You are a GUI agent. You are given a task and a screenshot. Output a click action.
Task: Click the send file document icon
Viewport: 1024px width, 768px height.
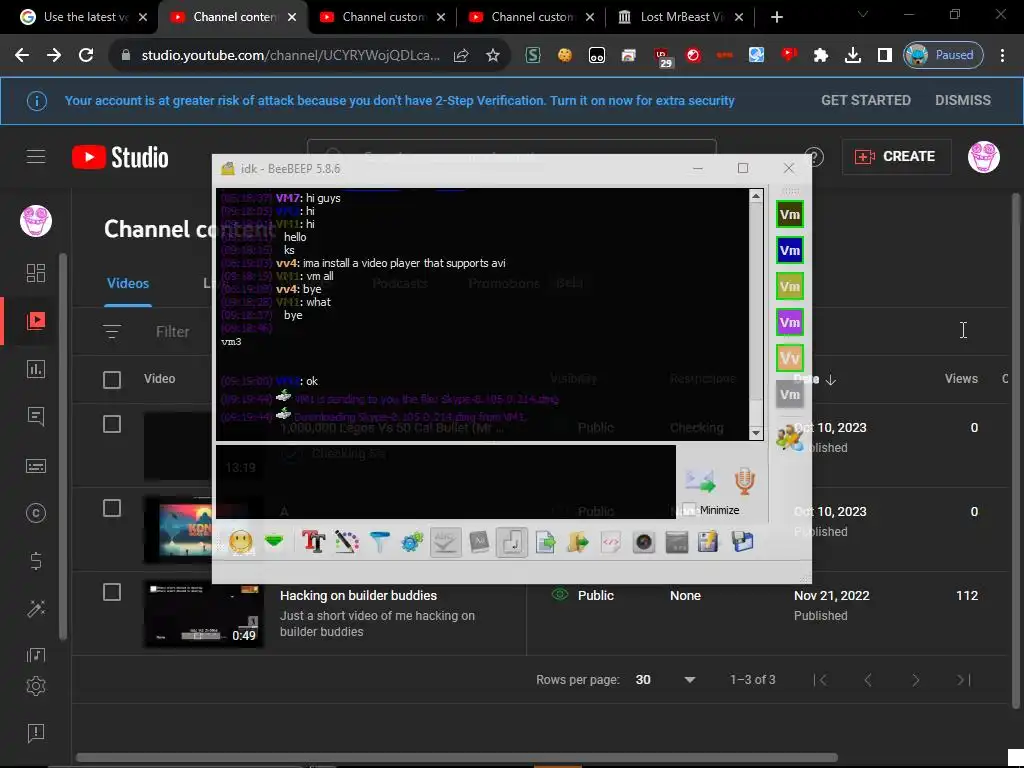click(545, 541)
